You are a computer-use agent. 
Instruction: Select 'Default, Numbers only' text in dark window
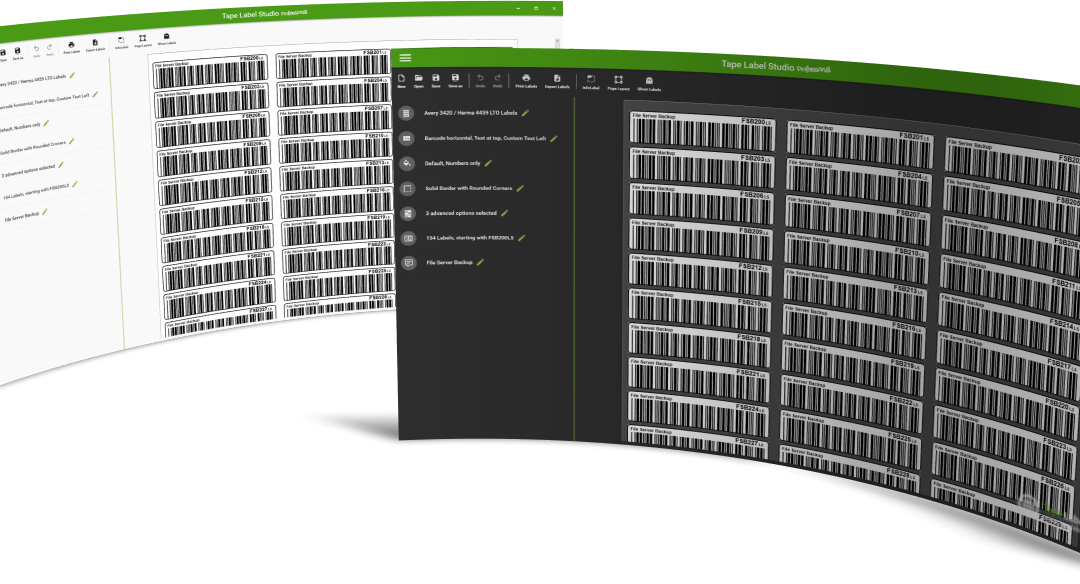453,163
